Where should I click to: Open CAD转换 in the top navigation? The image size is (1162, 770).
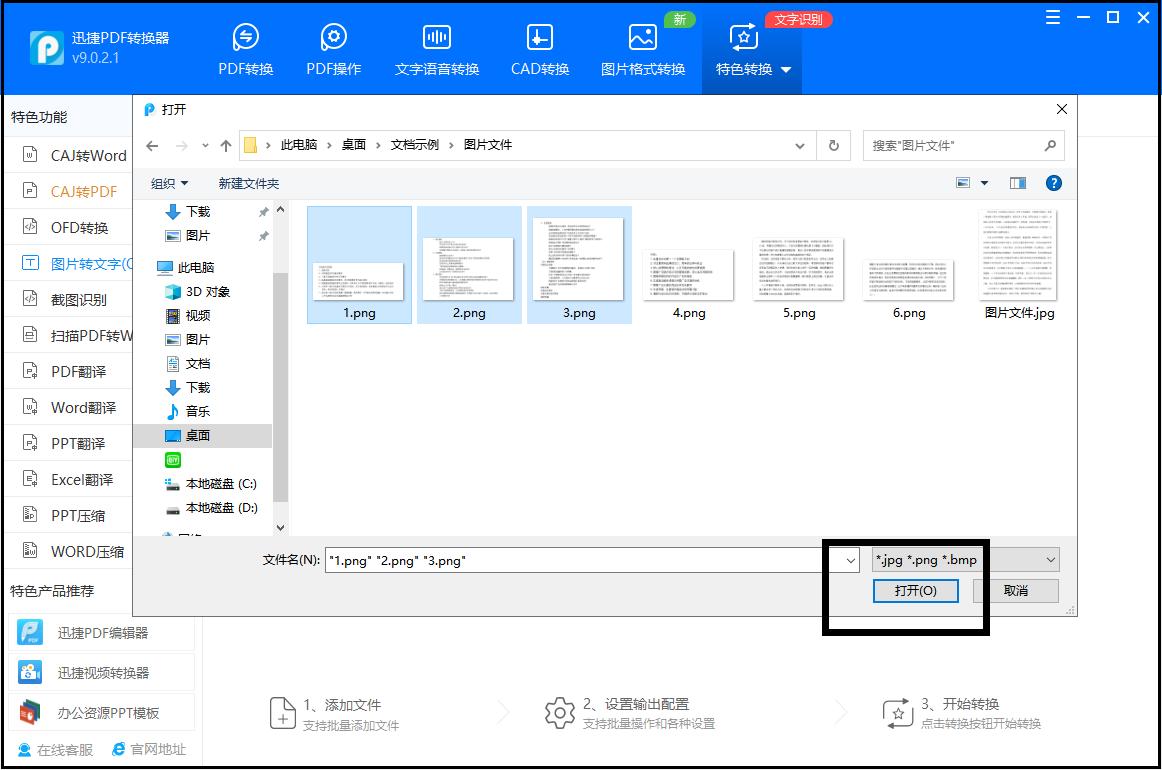pyautogui.click(x=539, y=47)
